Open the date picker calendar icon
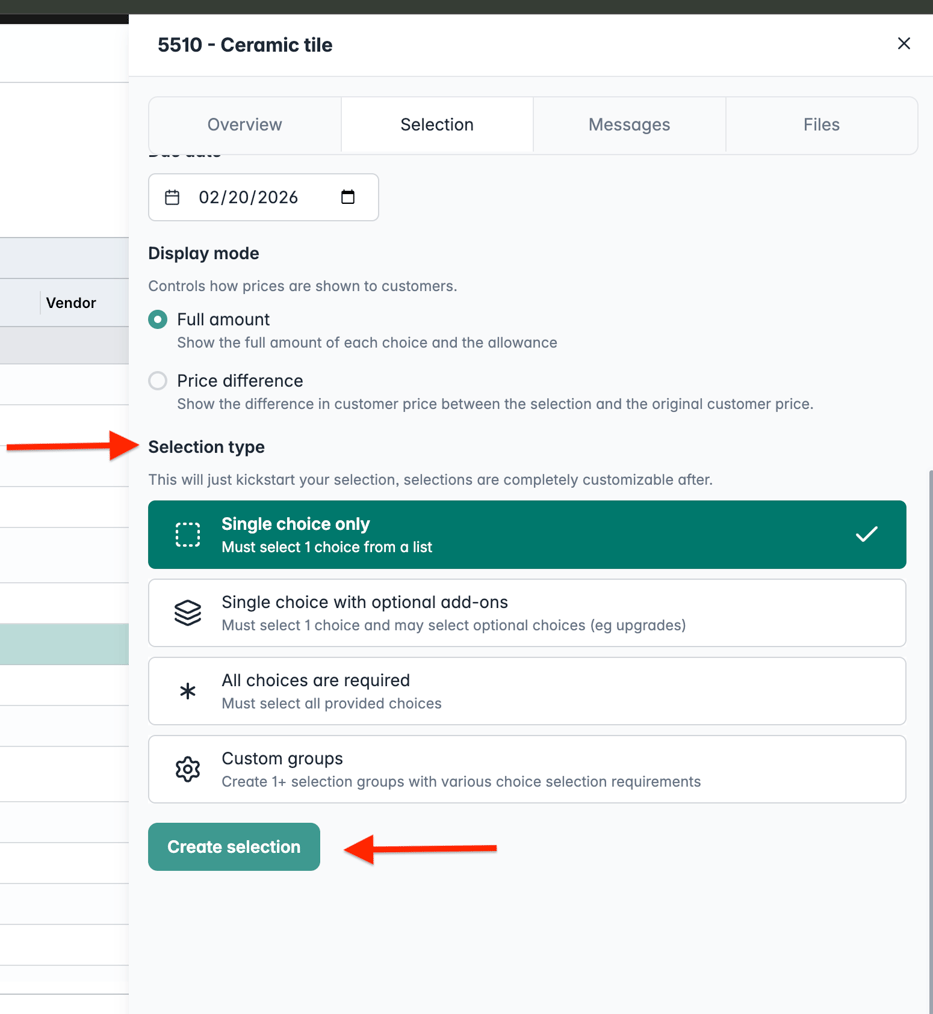The image size is (933, 1014). (348, 197)
